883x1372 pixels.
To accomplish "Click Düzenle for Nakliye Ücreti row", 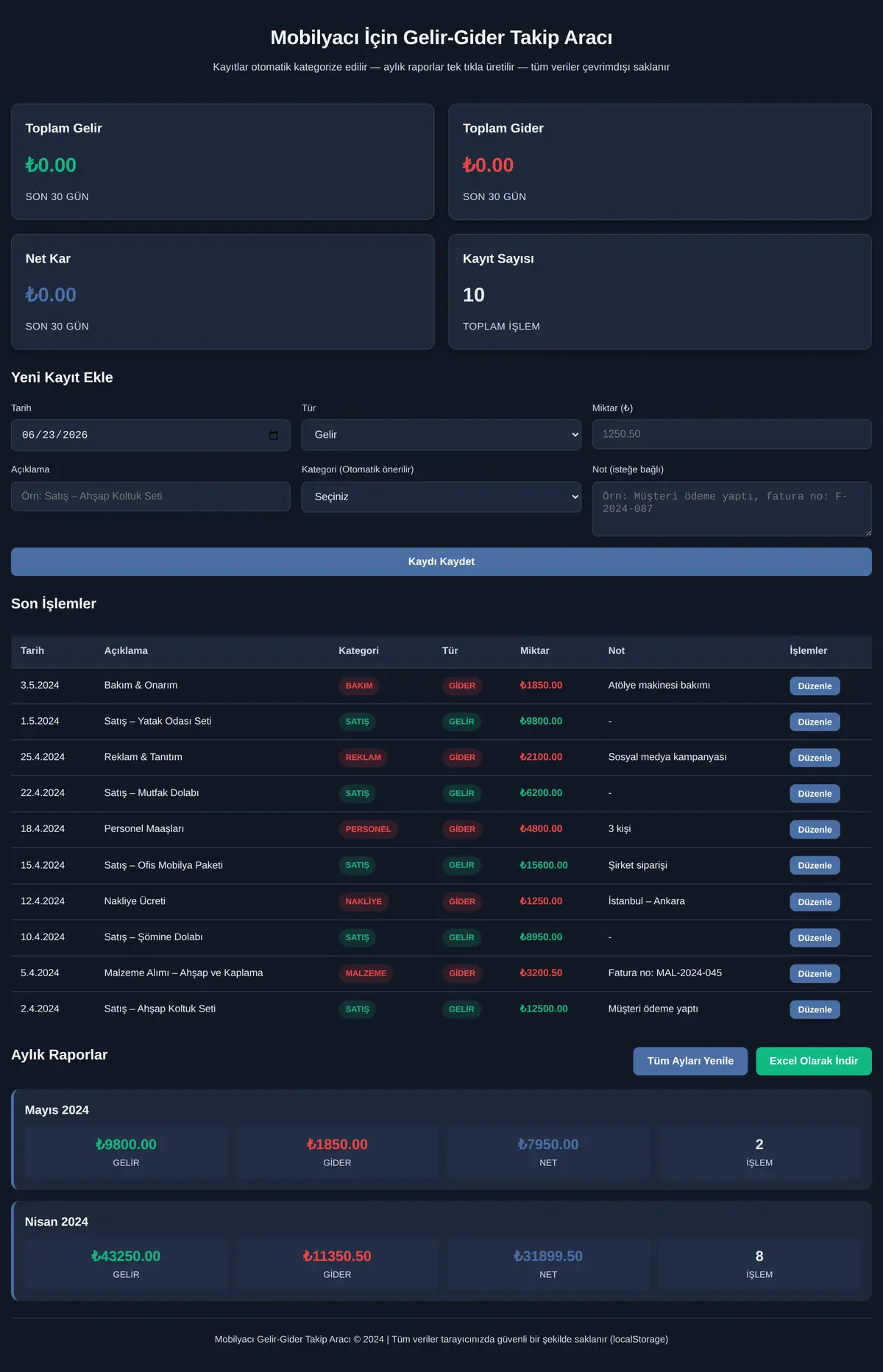I will tap(815, 902).
